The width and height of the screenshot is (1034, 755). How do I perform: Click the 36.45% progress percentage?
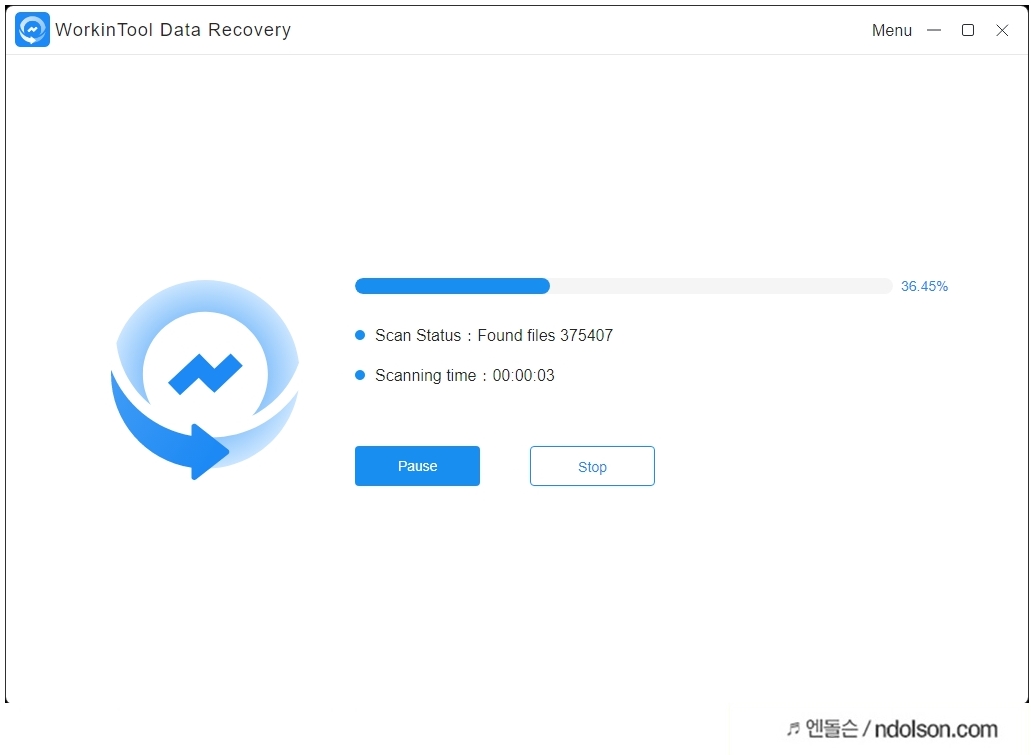tap(925, 286)
